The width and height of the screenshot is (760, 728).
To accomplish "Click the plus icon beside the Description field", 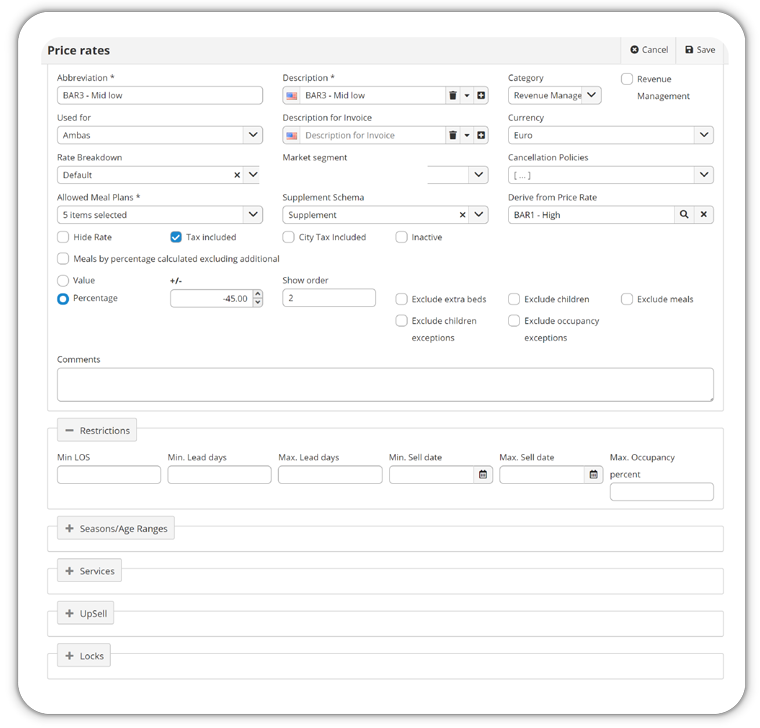I will click(x=481, y=95).
